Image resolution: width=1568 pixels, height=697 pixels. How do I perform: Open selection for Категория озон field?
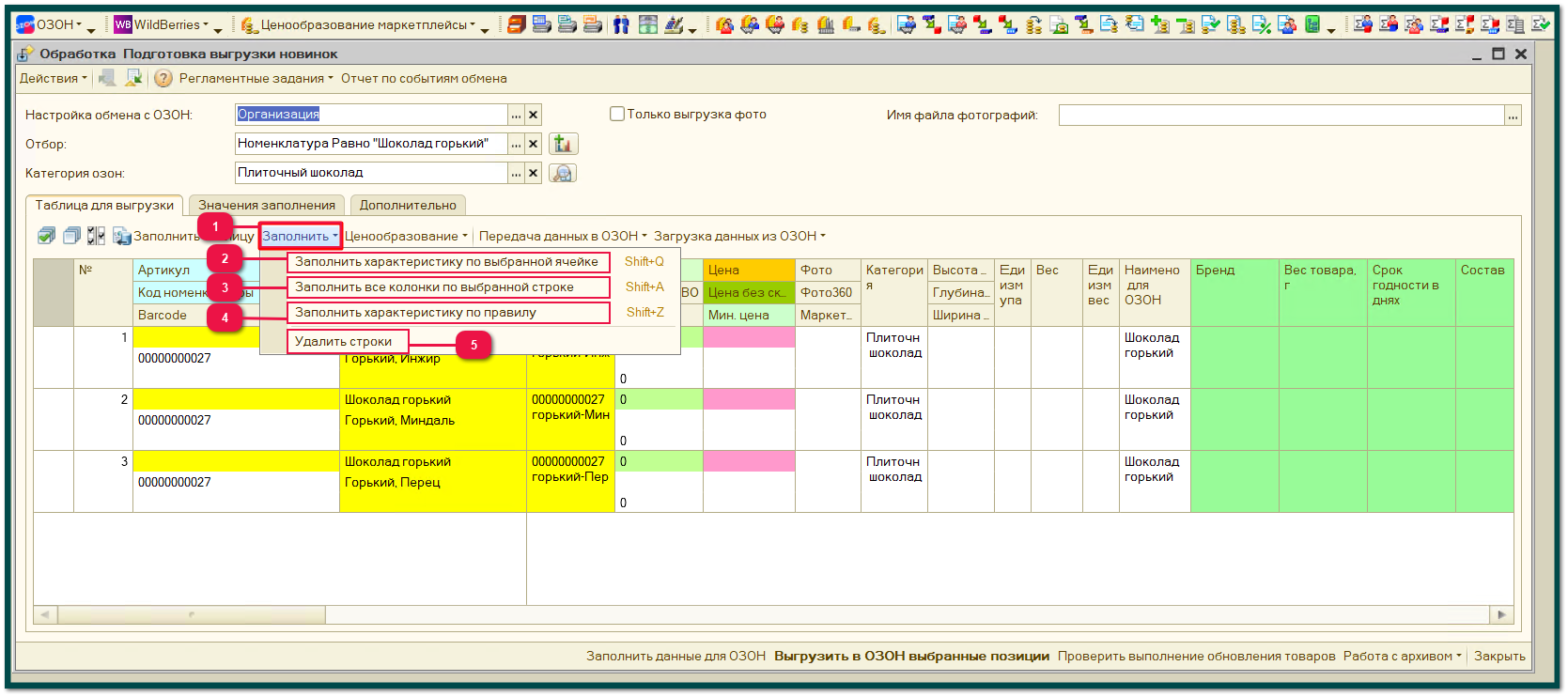point(516,173)
